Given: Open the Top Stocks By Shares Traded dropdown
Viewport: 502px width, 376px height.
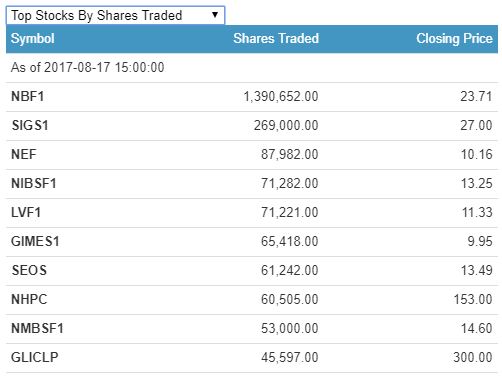Looking at the screenshot, I should (115, 15).
